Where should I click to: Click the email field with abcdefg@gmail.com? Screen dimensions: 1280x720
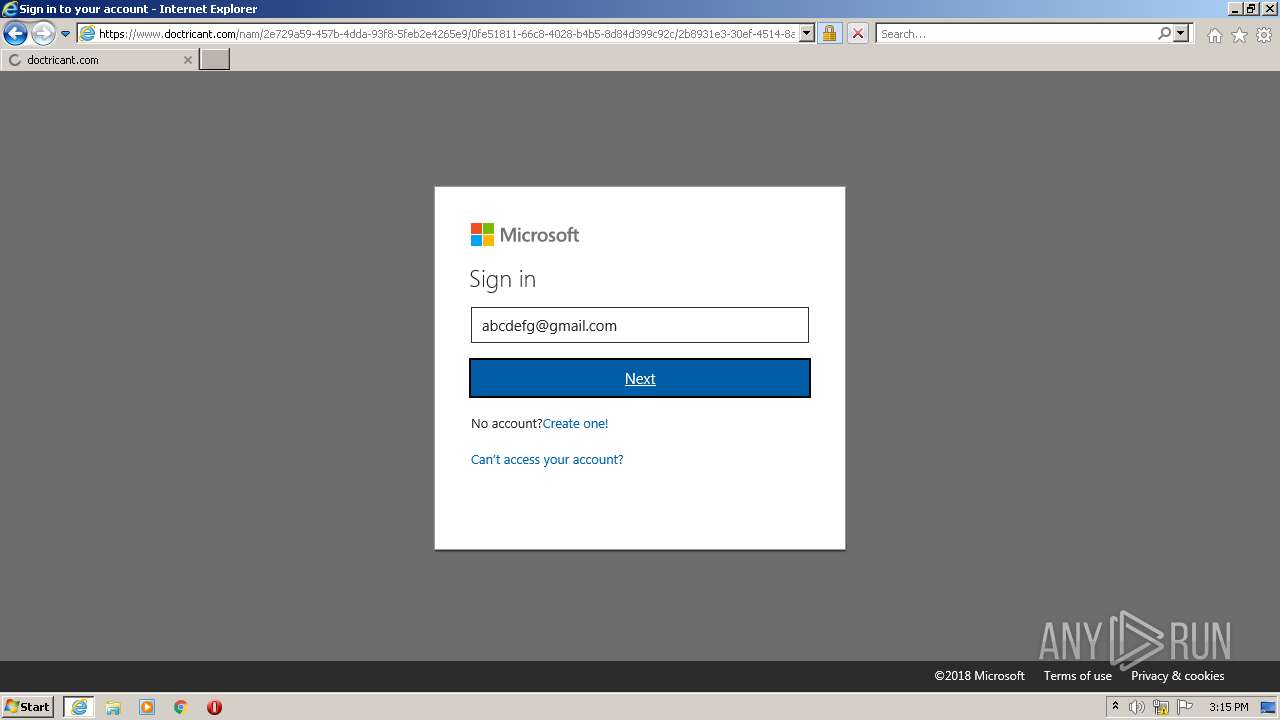coord(640,325)
